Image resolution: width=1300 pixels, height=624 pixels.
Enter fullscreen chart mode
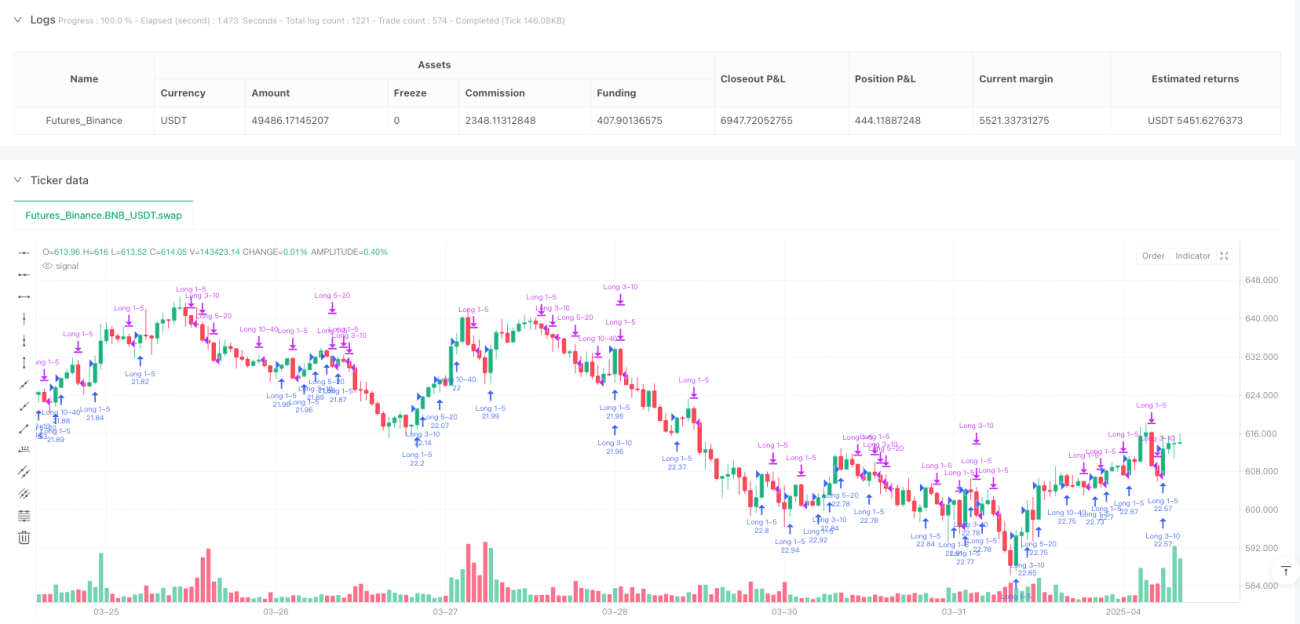pyautogui.click(x=1223, y=256)
